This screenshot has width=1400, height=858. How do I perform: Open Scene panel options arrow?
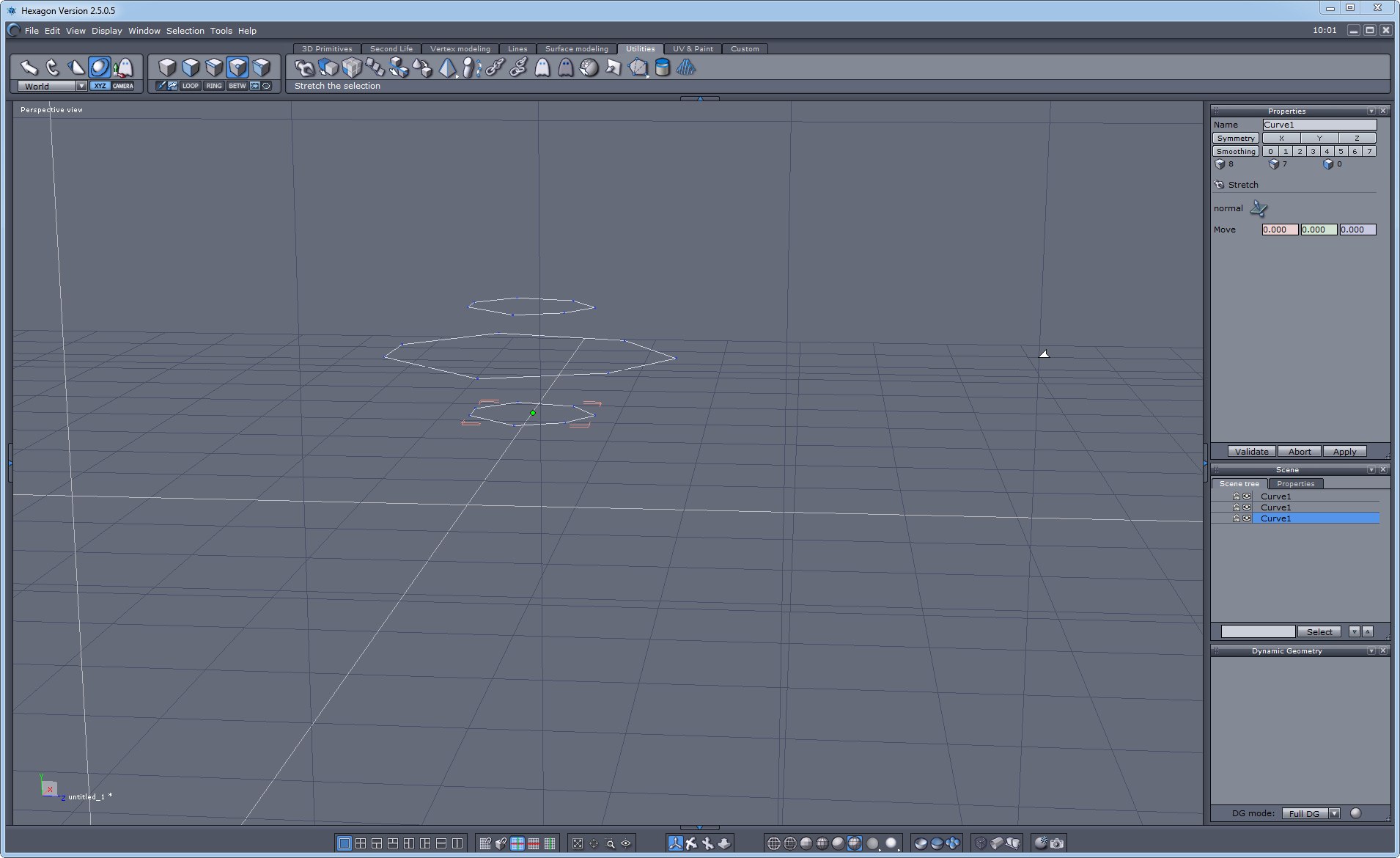[x=1371, y=470]
